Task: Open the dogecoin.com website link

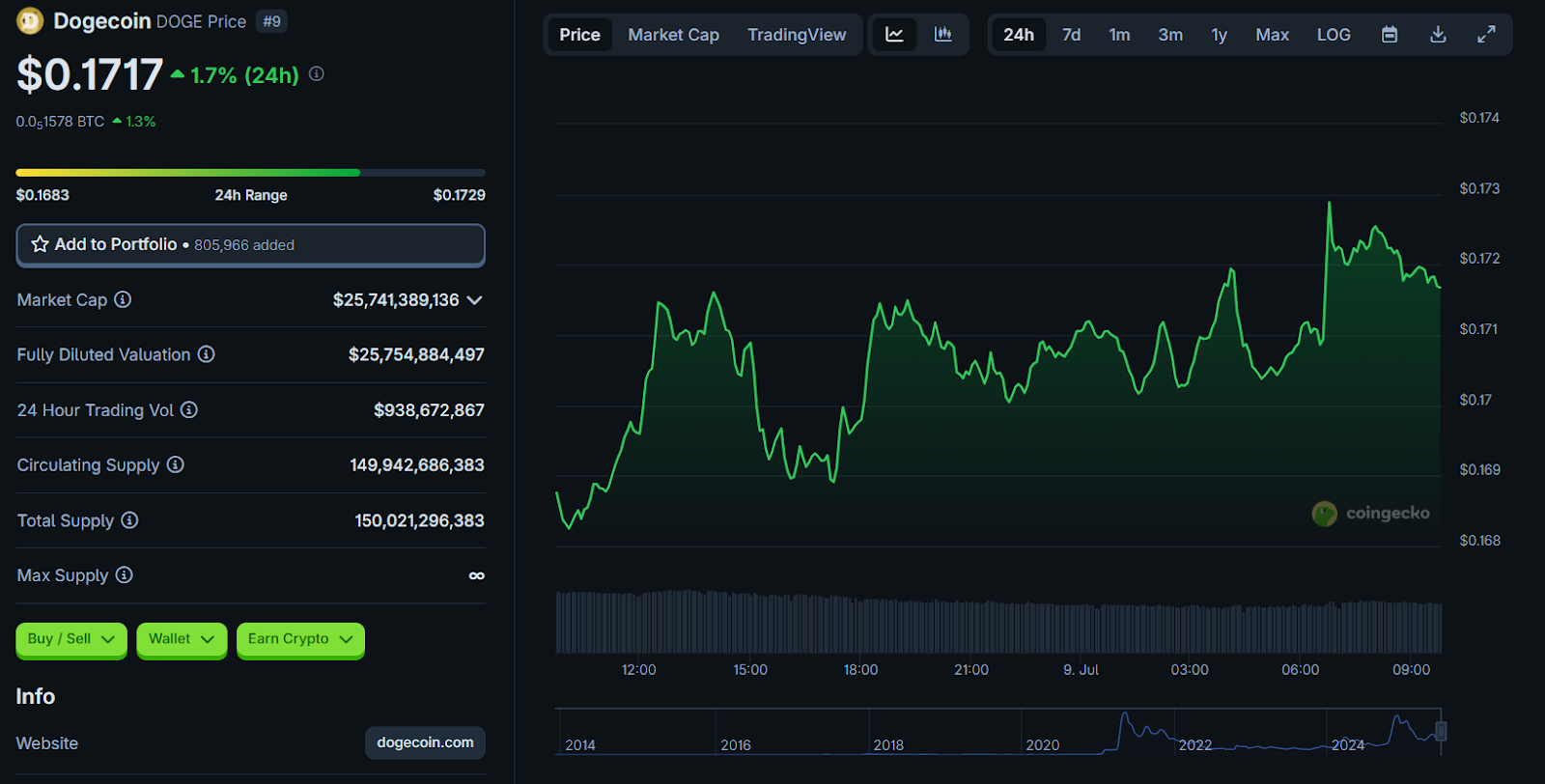Action: (425, 742)
